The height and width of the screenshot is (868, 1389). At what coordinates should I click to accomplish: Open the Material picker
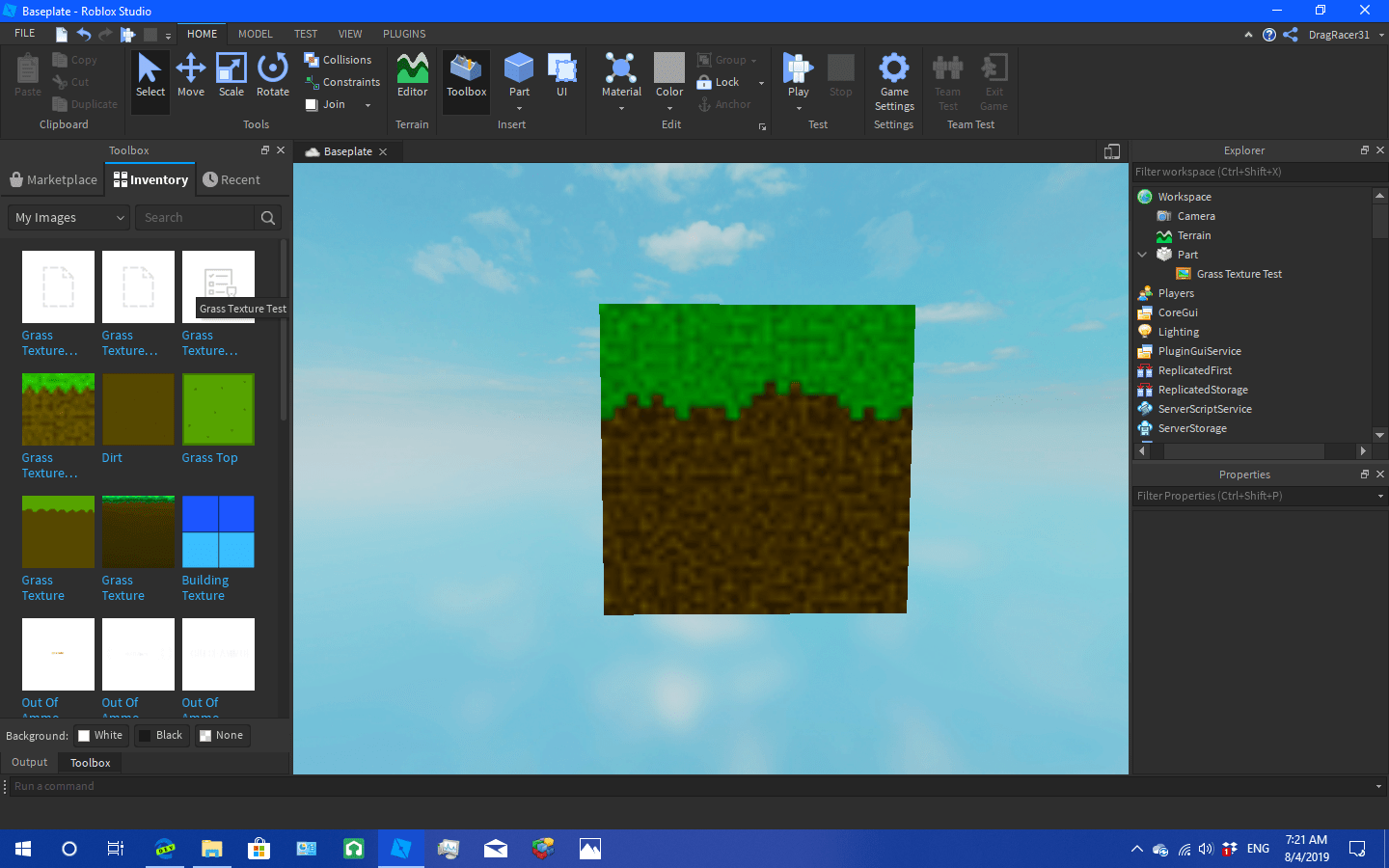pos(621,76)
